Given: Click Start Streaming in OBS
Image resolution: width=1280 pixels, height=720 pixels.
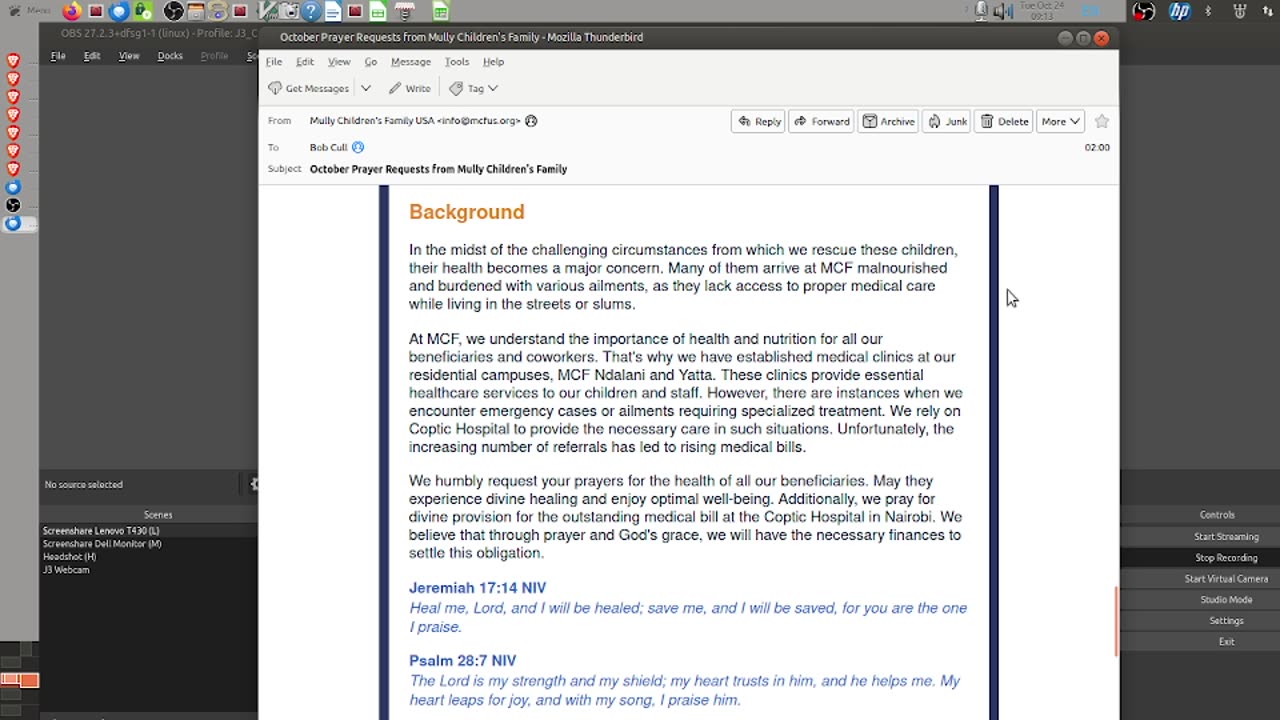Looking at the screenshot, I should [x=1226, y=537].
